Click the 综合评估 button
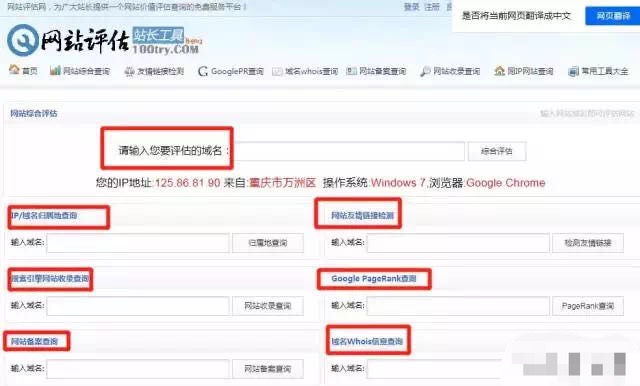The image size is (640, 386). point(497,151)
